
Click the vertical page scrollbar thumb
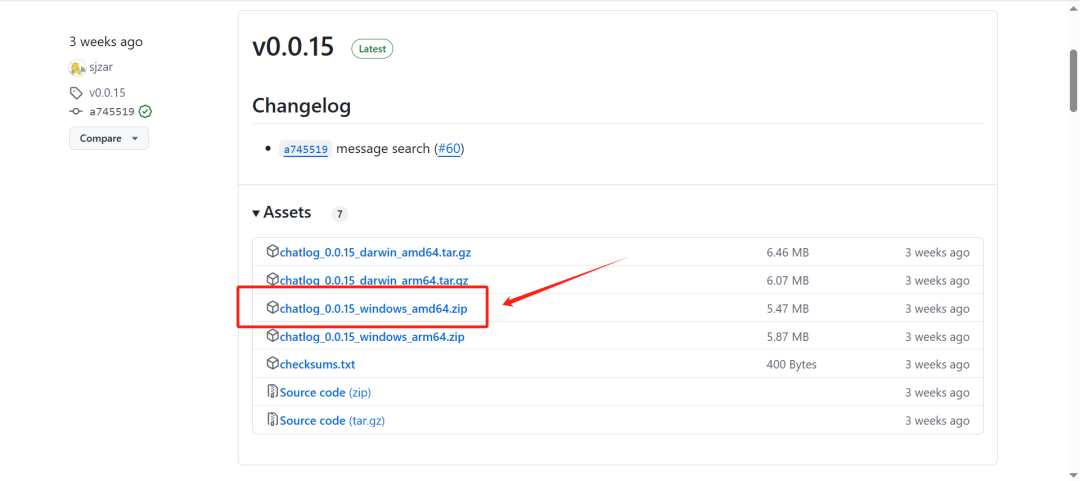pos(1073,79)
